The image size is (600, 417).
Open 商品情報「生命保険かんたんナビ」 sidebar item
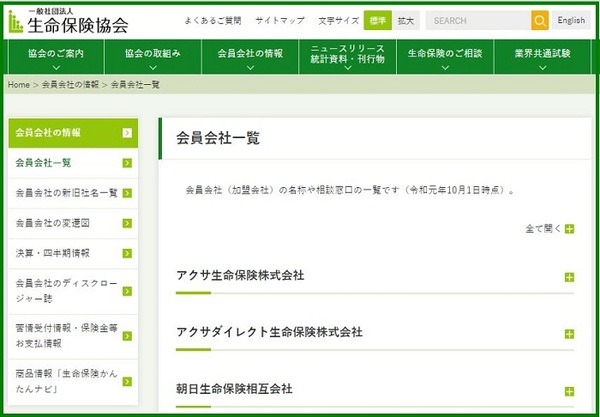pyautogui.click(x=73, y=381)
